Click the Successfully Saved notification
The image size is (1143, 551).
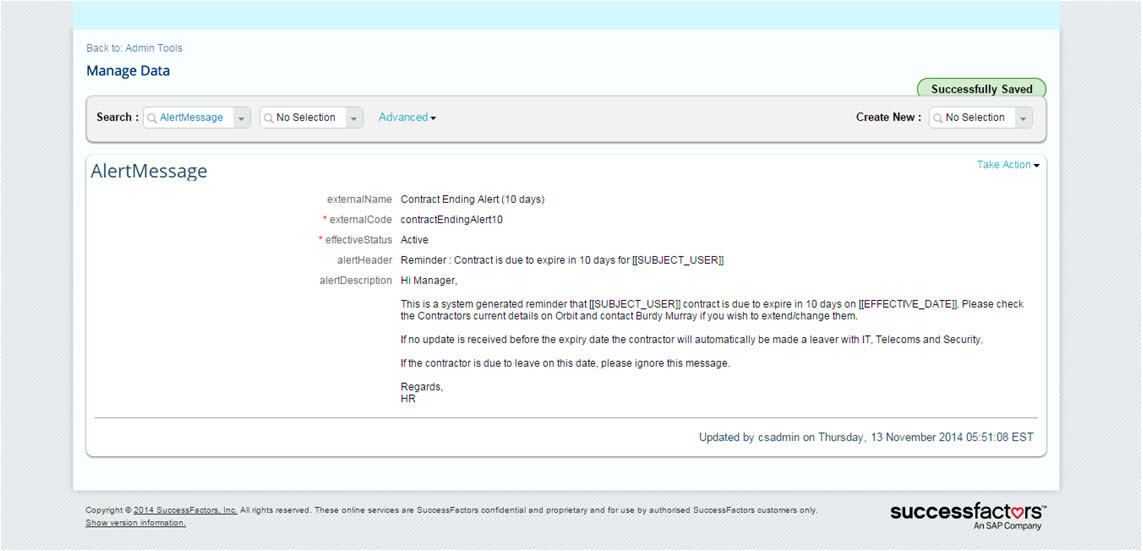pos(981,90)
